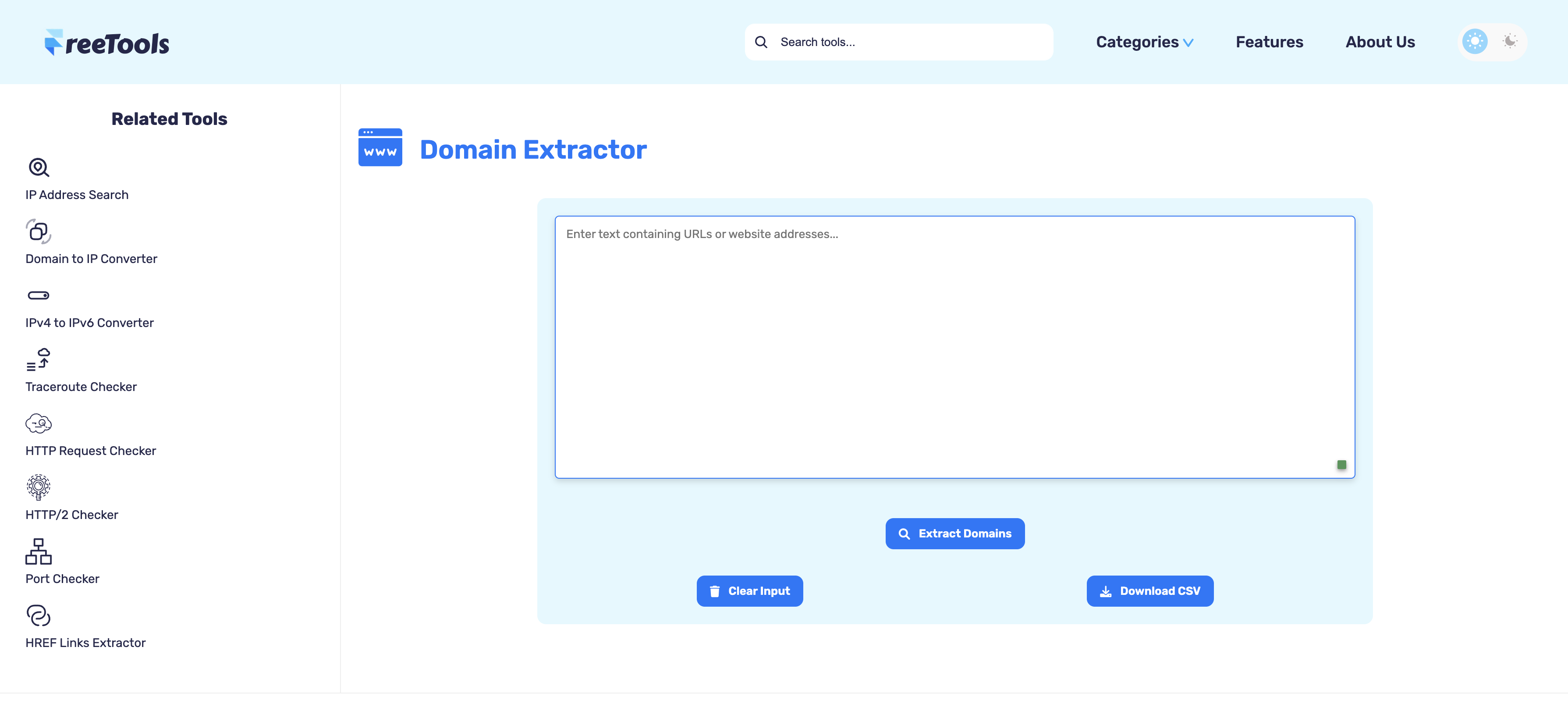The image size is (1568, 704).
Task: Open the HTTP Request Checker cloud icon
Action: [39, 424]
